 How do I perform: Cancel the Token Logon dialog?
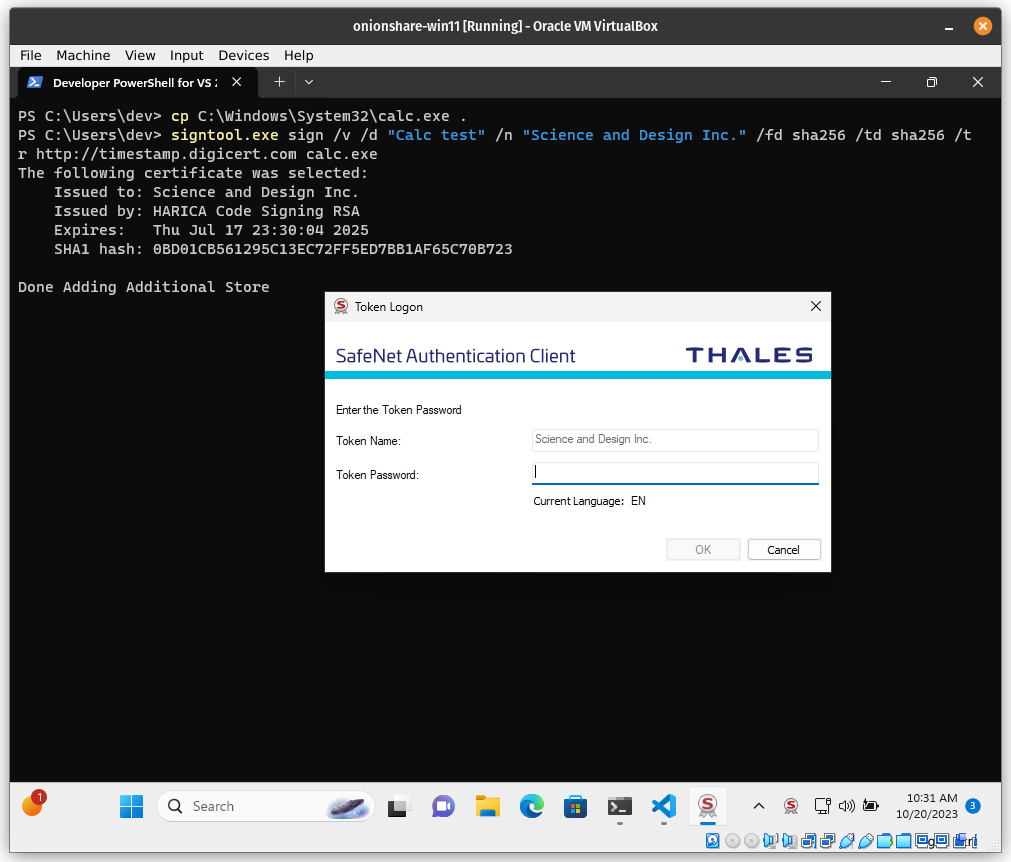[783, 549]
